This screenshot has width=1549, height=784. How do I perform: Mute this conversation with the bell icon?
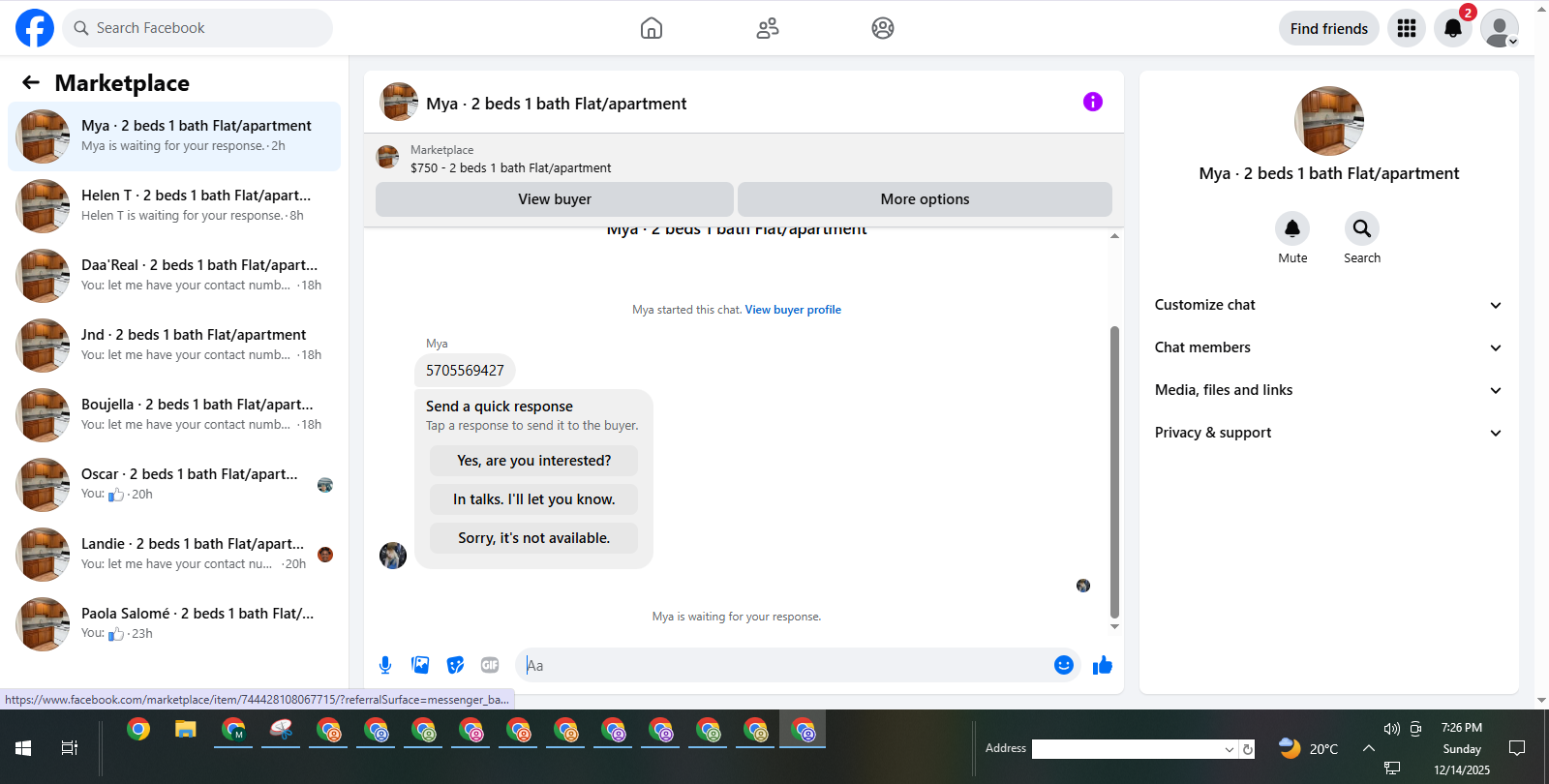click(1292, 228)
